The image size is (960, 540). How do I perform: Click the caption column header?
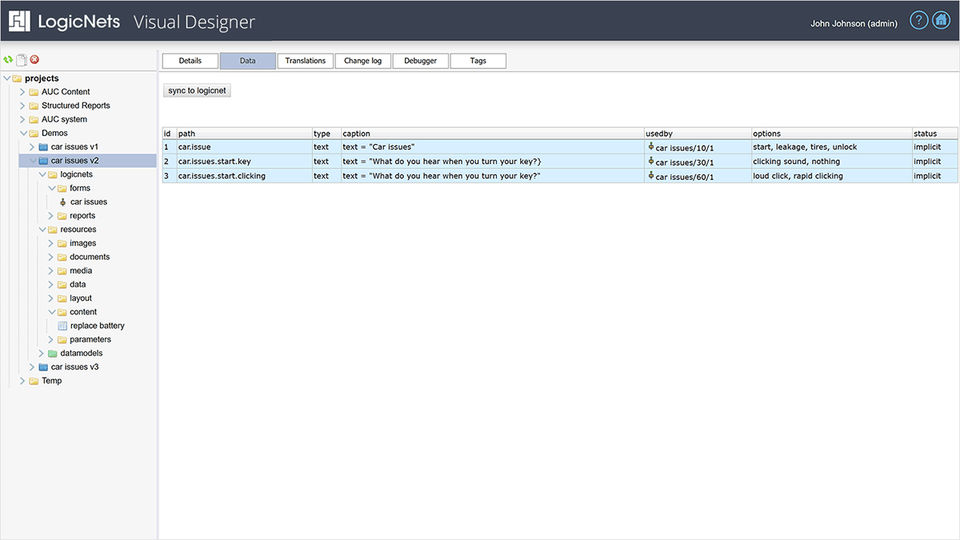tap(492, 133)
